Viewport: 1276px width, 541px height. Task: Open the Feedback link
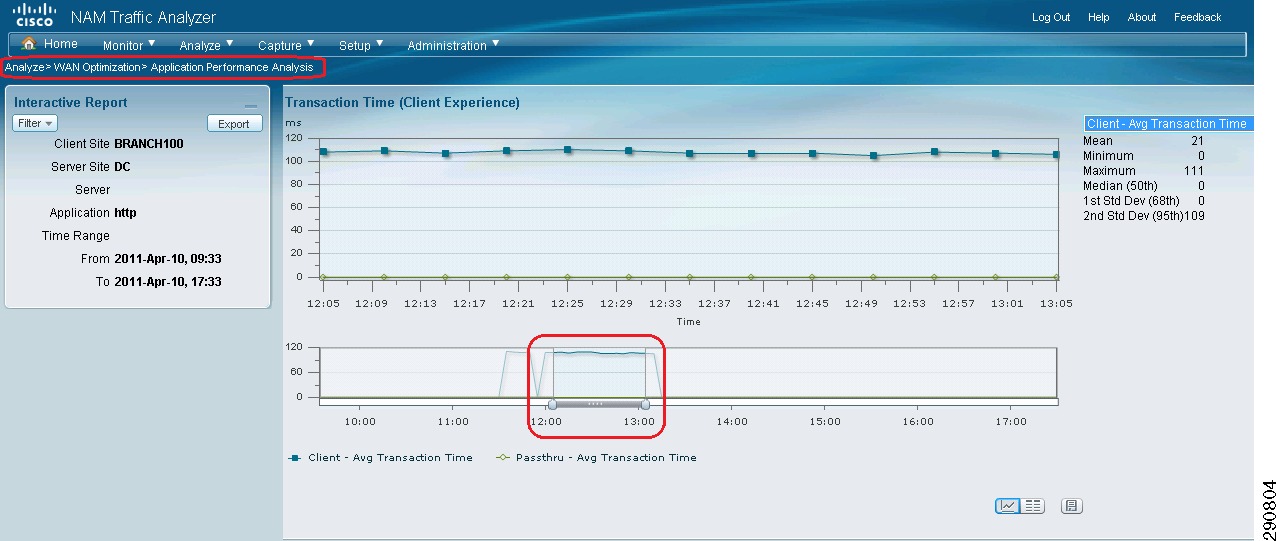(x=1198, y=17)
